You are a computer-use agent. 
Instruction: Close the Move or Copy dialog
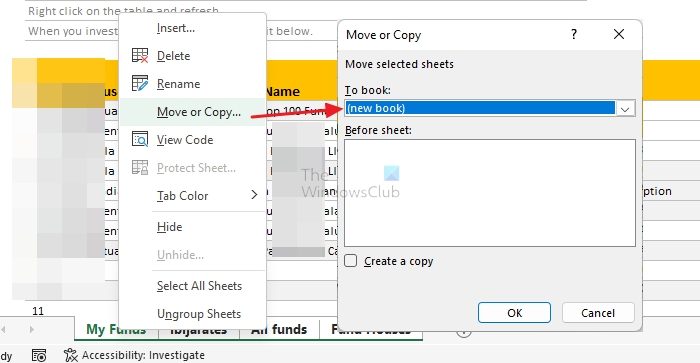pos(619,34)
